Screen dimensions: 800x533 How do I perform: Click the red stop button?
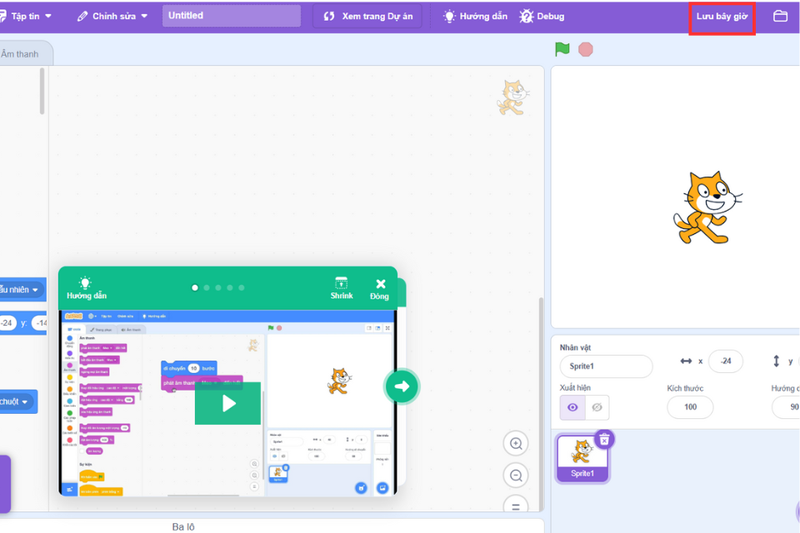pos(586,49)
